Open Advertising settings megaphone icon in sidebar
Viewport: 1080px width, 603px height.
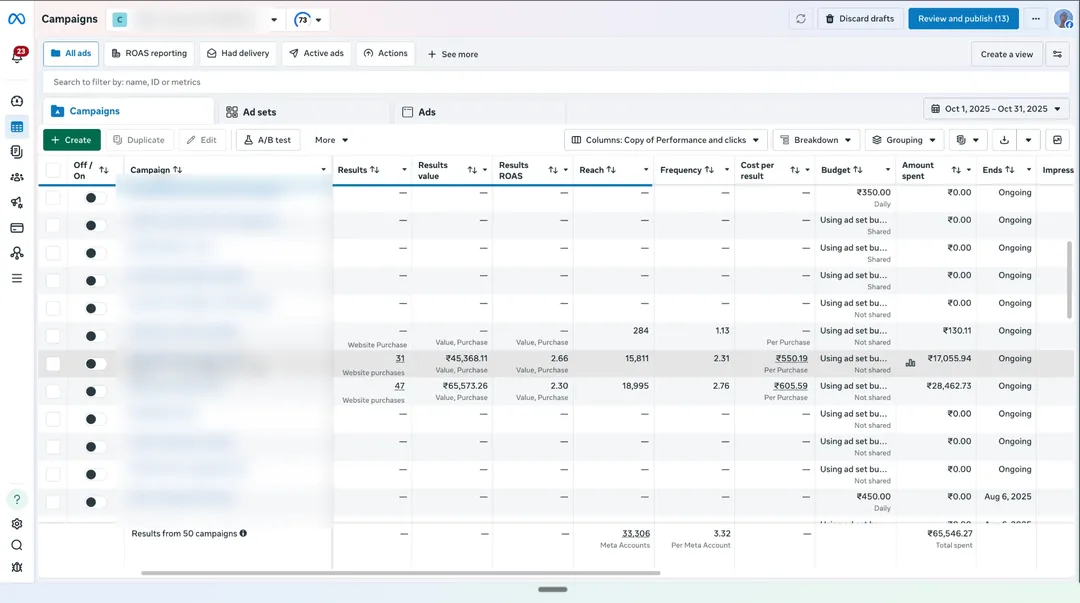coord(17,203)
